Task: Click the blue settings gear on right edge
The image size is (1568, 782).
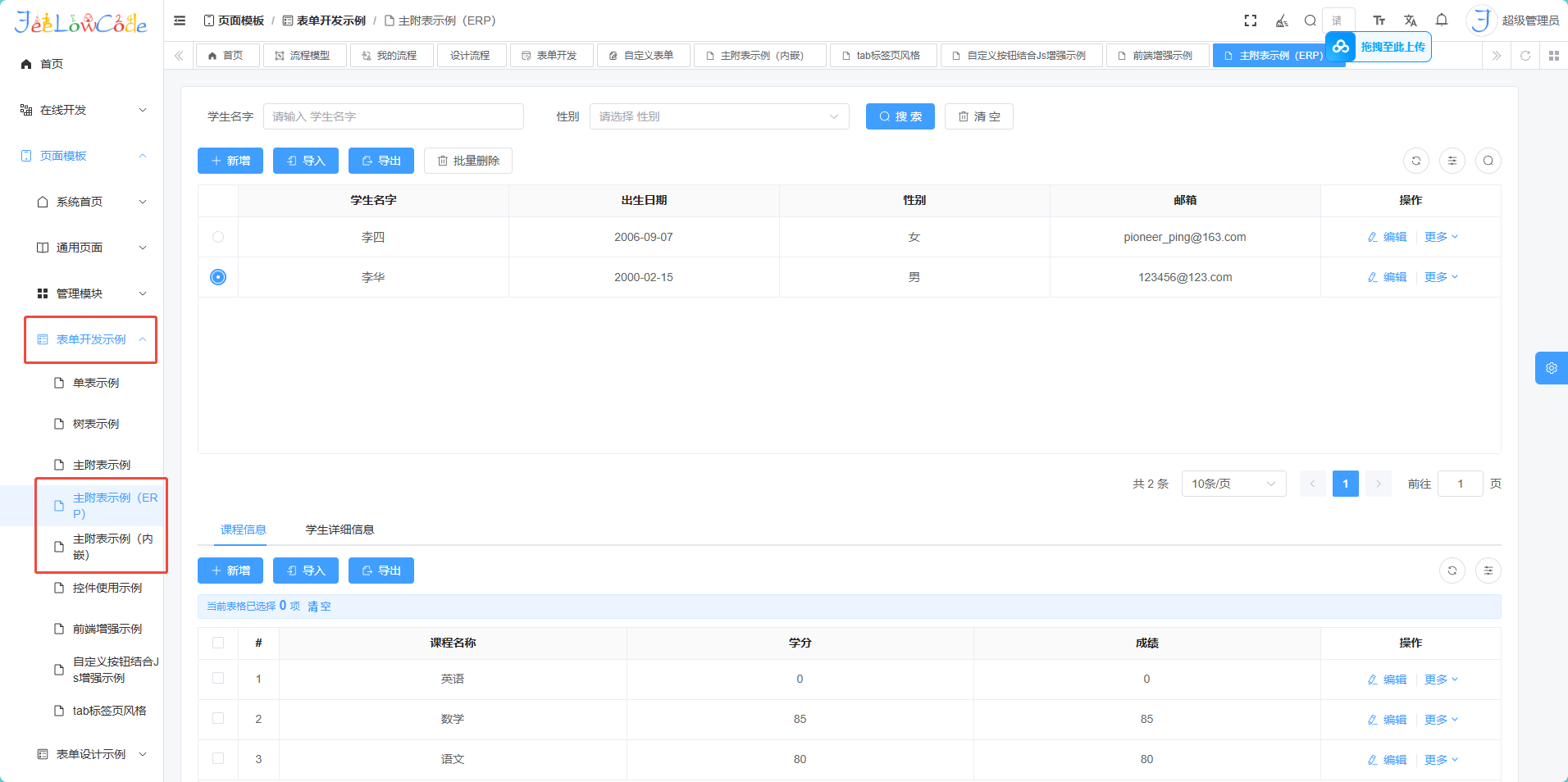Action: [1551, 368]
